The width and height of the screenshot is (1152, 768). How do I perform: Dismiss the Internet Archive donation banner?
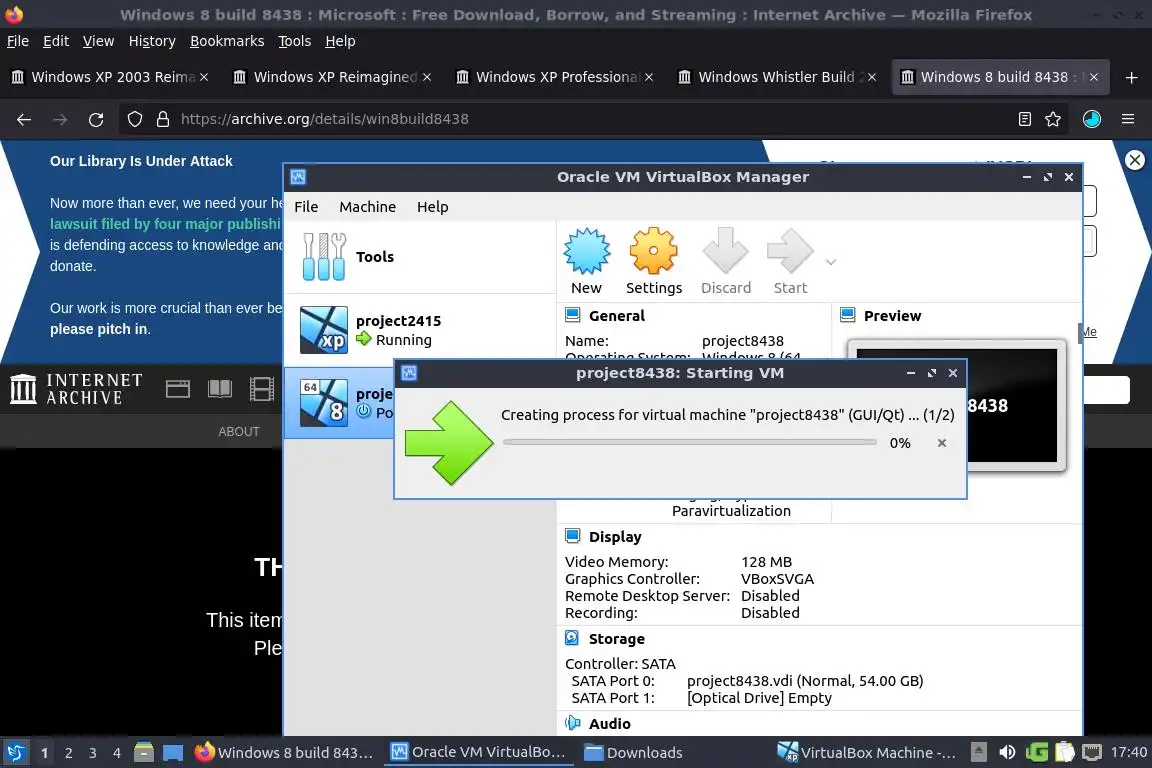[1135, 159]
